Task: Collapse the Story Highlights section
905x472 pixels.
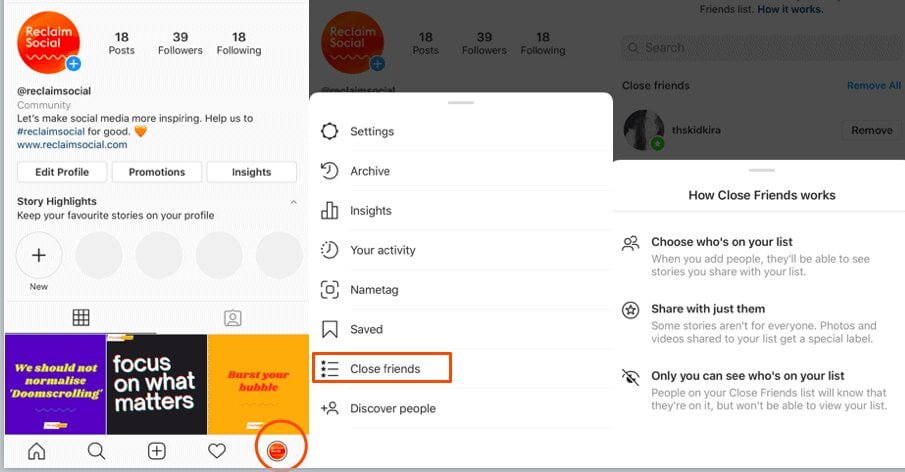Action: point(293,202)
